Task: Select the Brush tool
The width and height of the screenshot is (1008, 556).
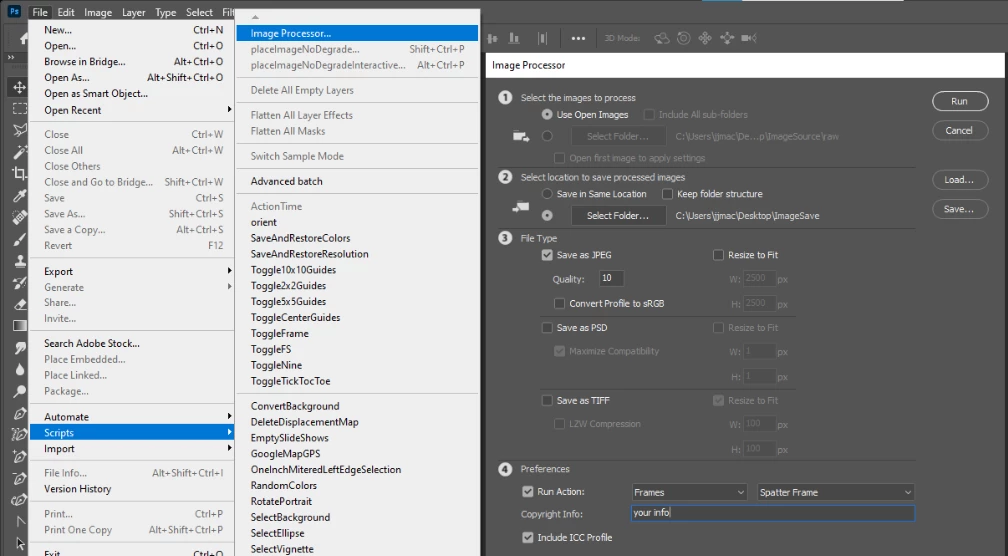Action: (x=19, y=239)
